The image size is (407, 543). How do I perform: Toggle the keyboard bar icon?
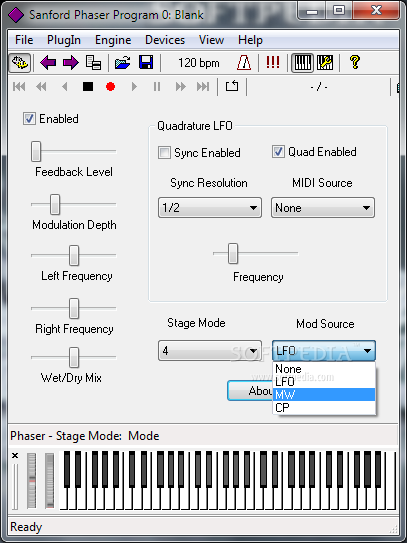302,63
